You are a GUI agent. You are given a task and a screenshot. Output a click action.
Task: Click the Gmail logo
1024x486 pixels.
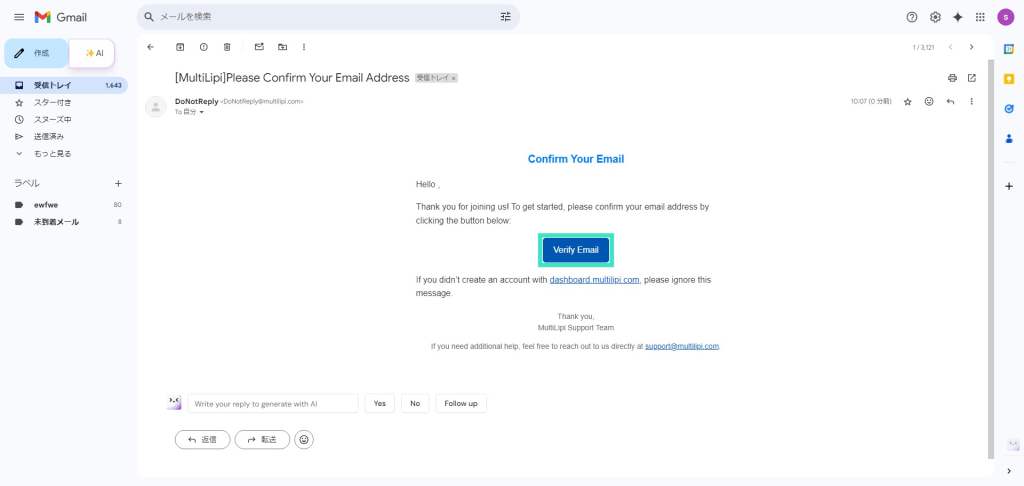click(61, 17)
